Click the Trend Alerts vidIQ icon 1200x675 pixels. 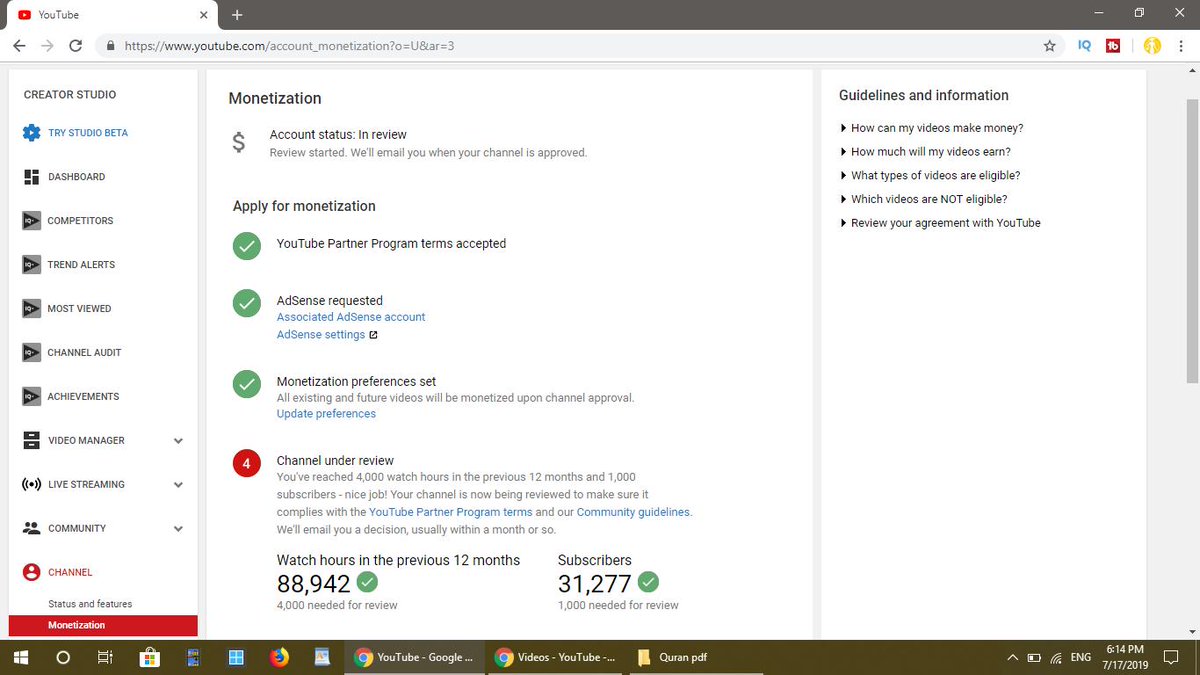[x=31, y=265]
